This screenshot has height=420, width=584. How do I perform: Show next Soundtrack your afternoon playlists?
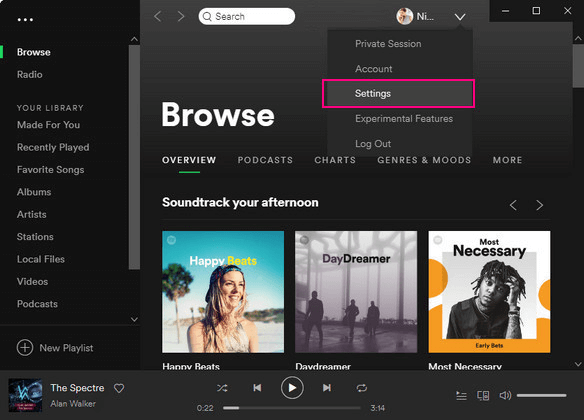(539, 205)
